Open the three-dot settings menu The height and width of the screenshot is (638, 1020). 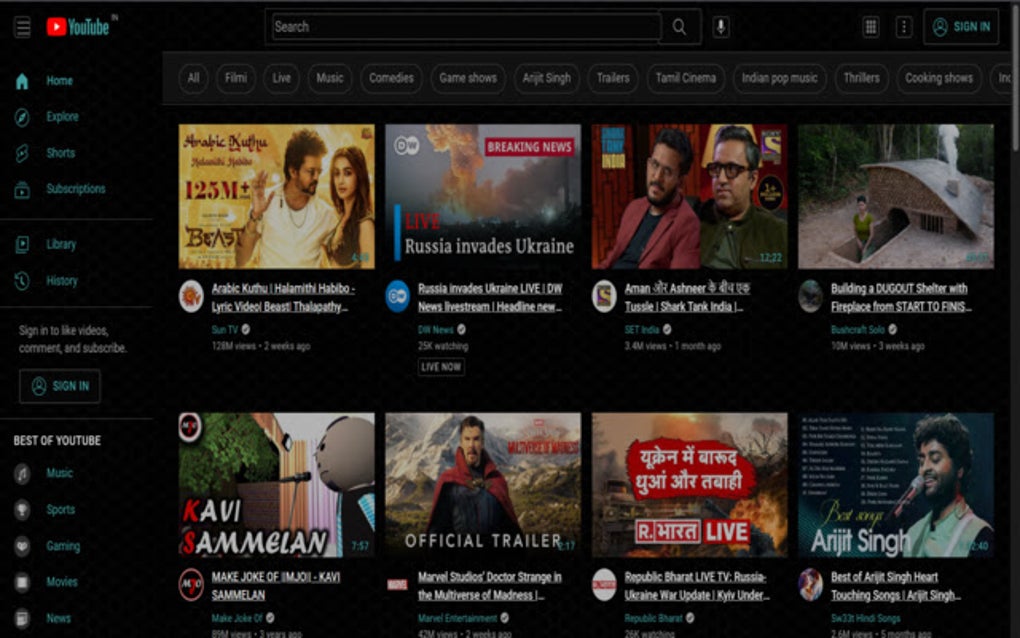(x=904, y=27)
